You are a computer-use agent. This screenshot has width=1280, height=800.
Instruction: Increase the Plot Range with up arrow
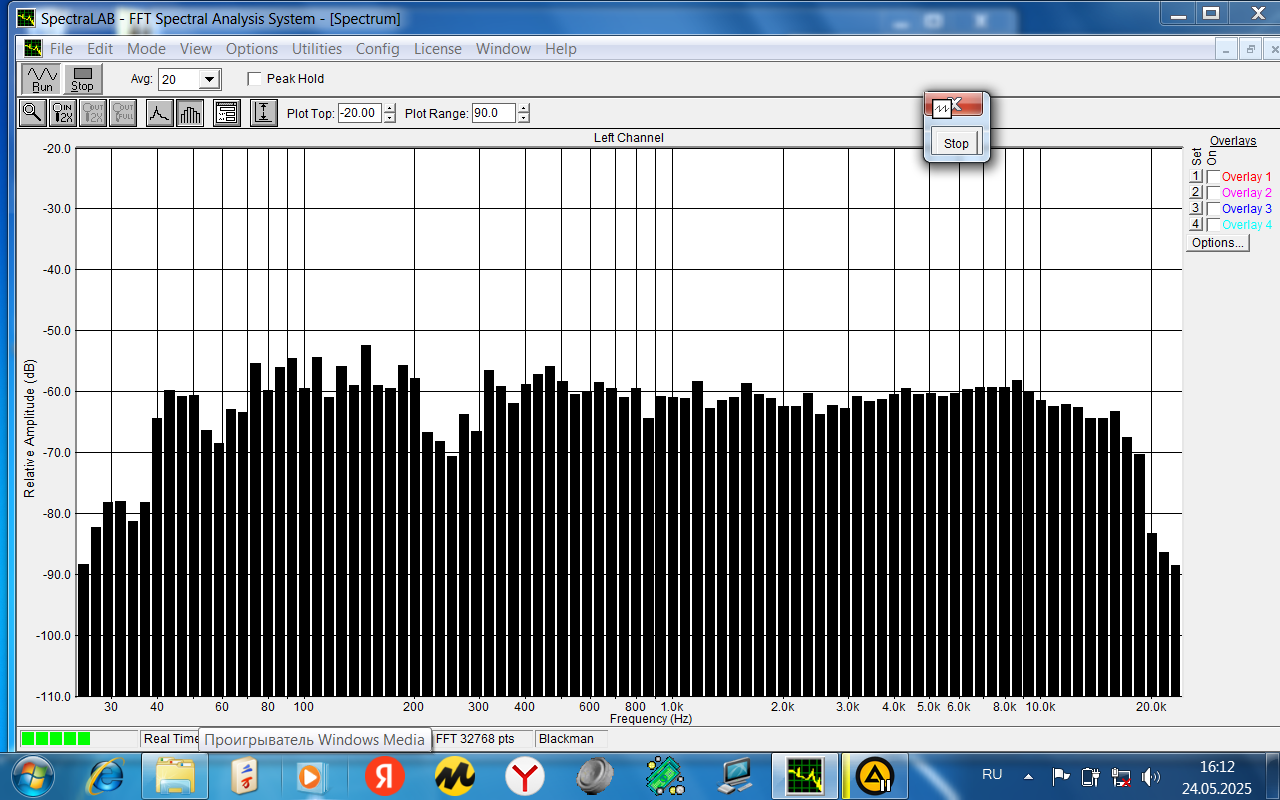[x=524, y=109]
